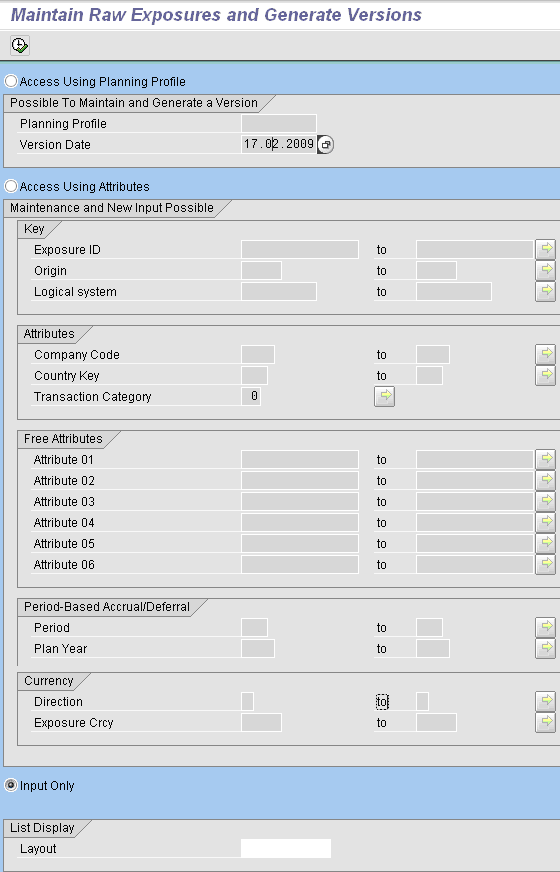This screenshot has height=872, width=560.
Task: Open multiple selection for Attribute 03
Action: [x=546, y=501]
